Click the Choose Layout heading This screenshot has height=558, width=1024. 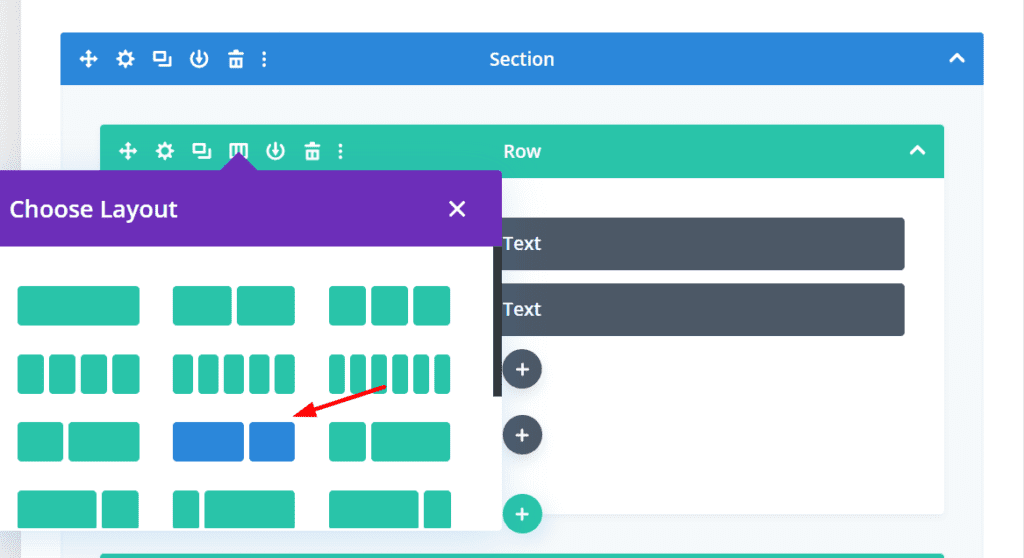pos(93,210)
